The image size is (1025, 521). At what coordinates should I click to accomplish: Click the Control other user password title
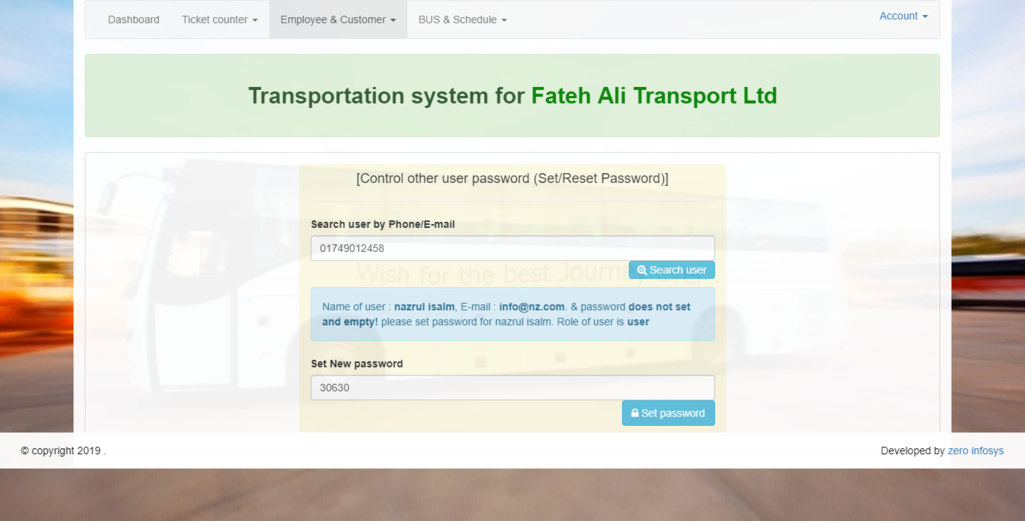point(512,178)
